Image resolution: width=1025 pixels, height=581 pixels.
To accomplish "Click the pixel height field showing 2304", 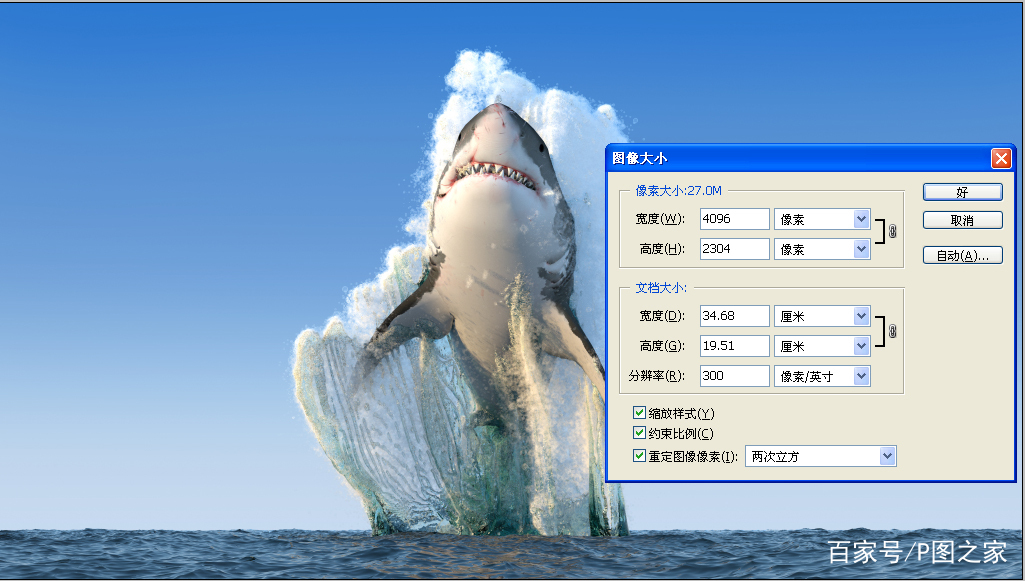I will tap(734, 249).
